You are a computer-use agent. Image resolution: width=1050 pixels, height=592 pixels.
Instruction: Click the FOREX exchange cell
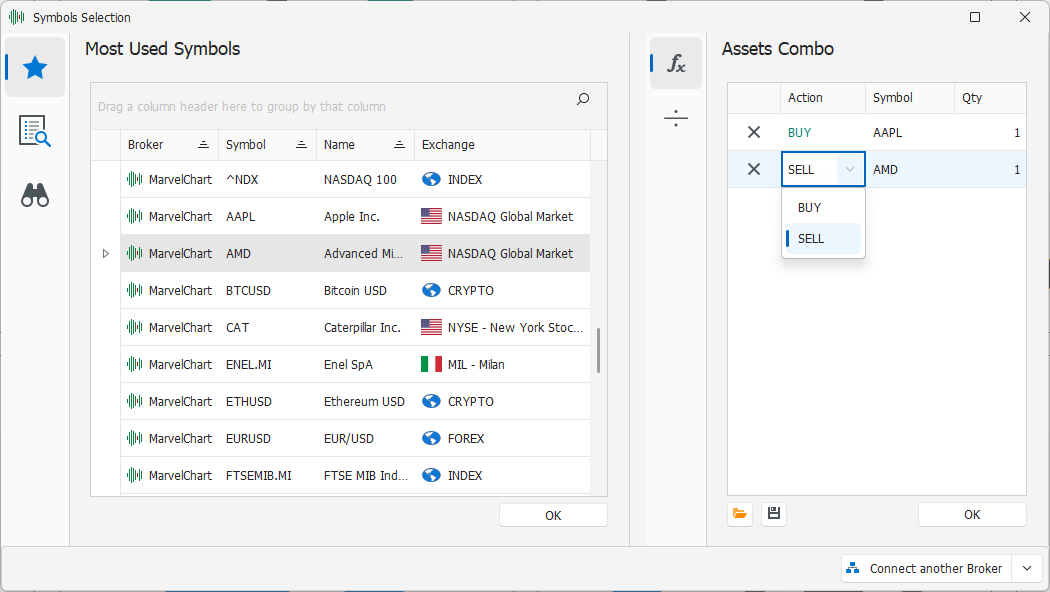[502, 439]
